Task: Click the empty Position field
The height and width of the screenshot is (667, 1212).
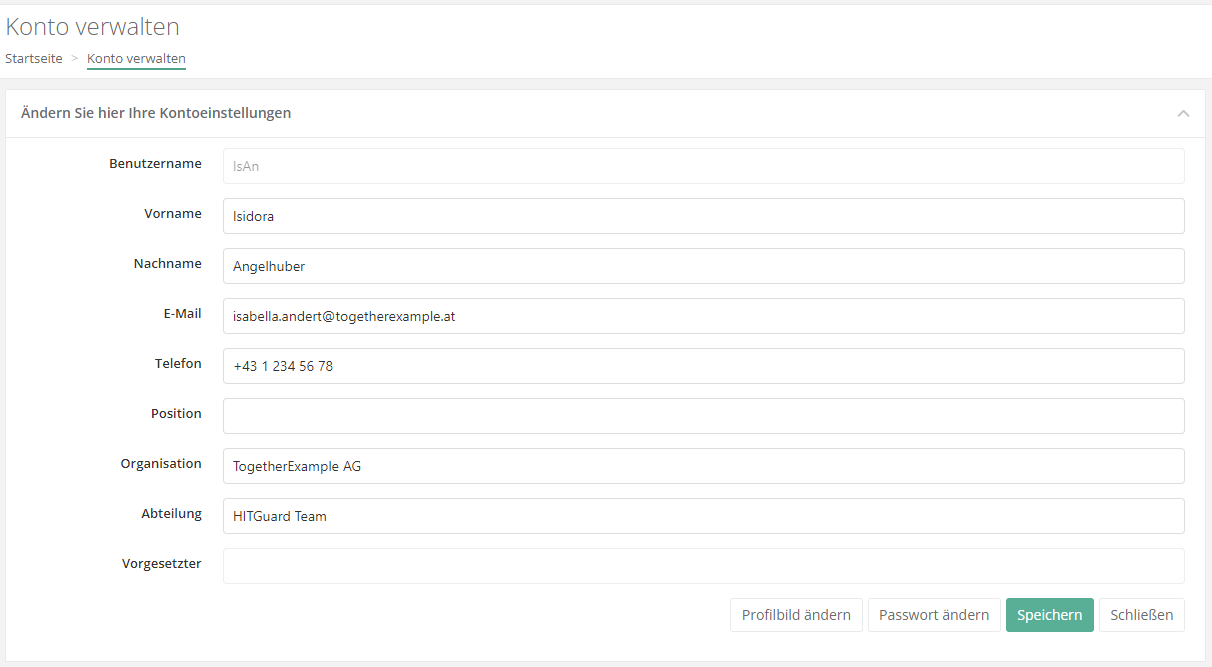Action: coord(703,416)
